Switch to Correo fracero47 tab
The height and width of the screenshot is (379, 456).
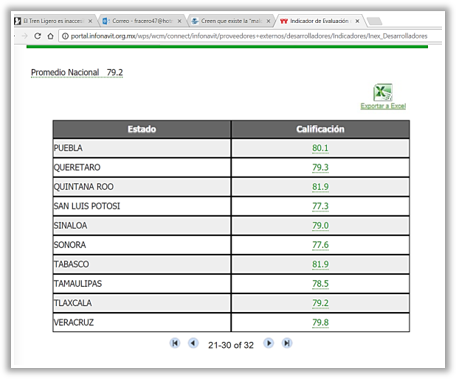[x=142, y=21]
